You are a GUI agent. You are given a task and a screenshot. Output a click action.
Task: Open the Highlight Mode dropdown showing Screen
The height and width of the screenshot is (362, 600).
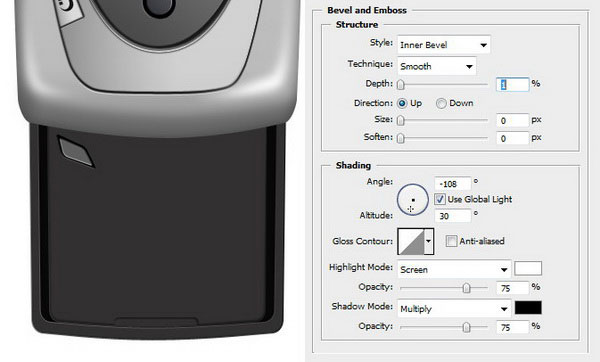coord(454,269)
